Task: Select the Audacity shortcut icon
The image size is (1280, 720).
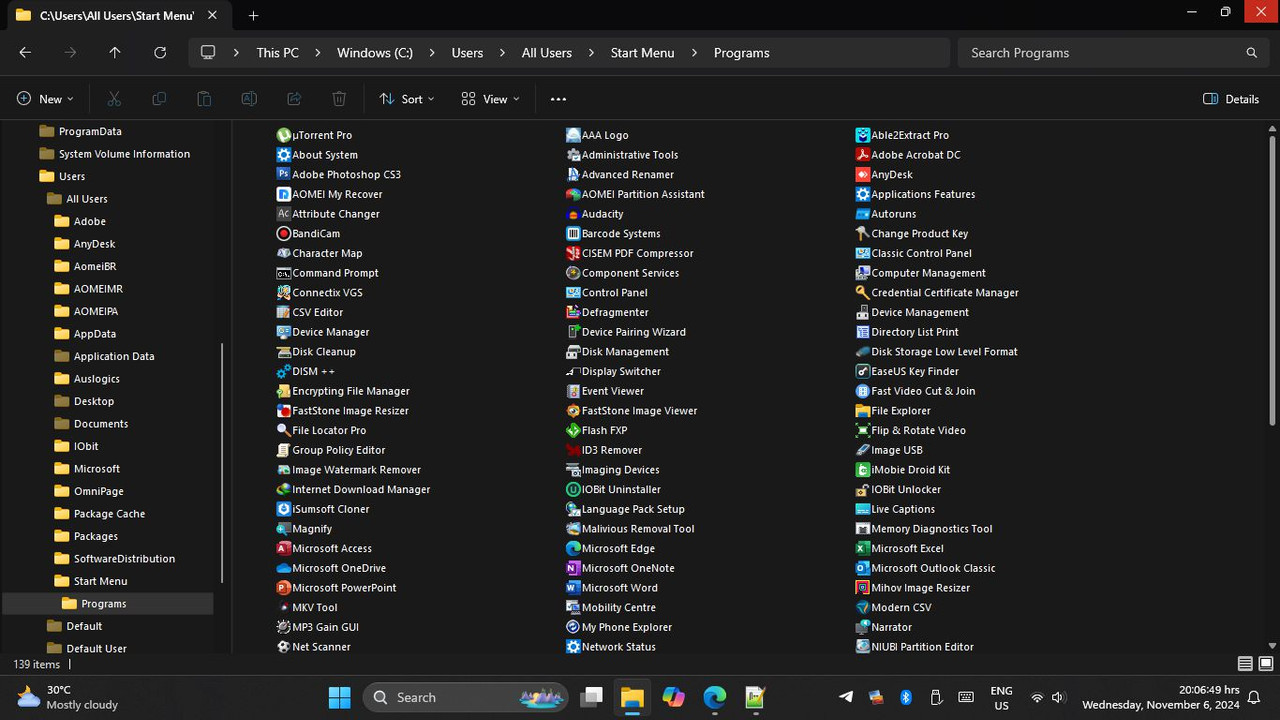Action: click(x=573, y=214)
